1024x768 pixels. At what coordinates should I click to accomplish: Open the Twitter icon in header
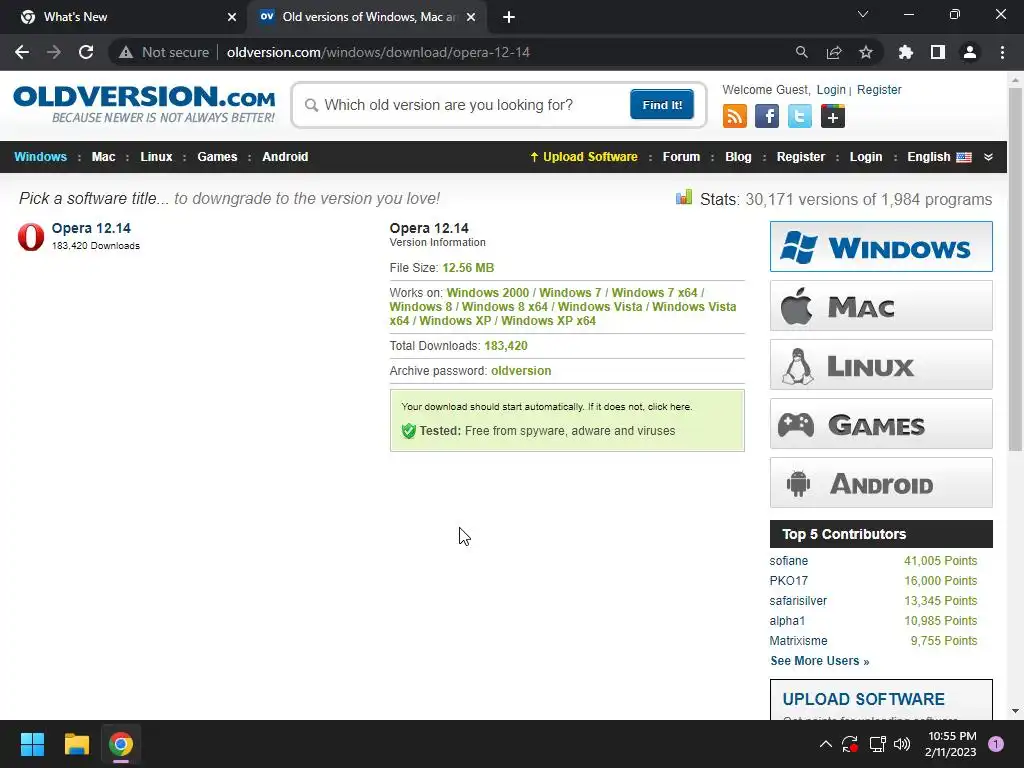pos(799,116)
